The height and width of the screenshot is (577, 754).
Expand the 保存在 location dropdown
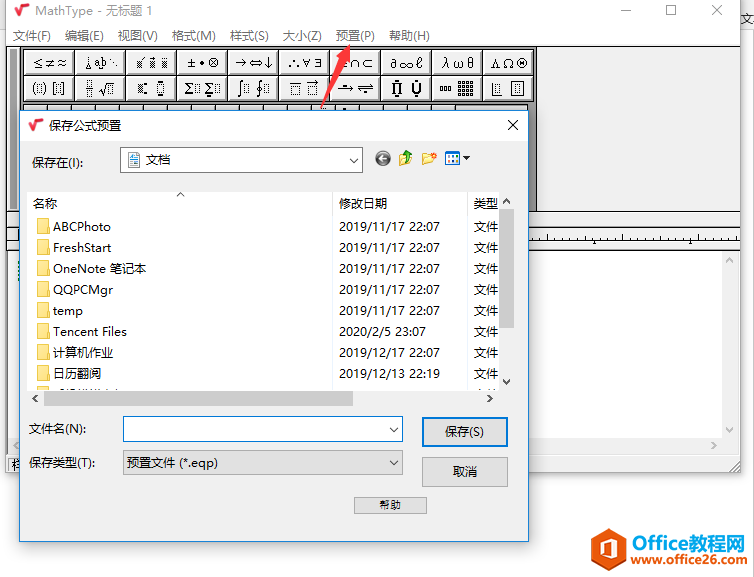(x=353, y=160)
